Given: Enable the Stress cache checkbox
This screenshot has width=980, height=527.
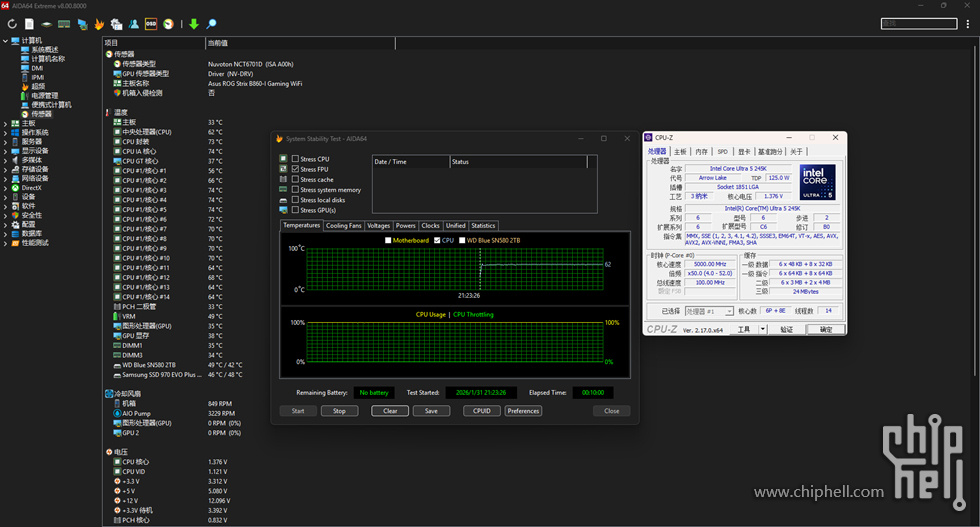Looking at the screenshot, I should click(x=295, y=179).
